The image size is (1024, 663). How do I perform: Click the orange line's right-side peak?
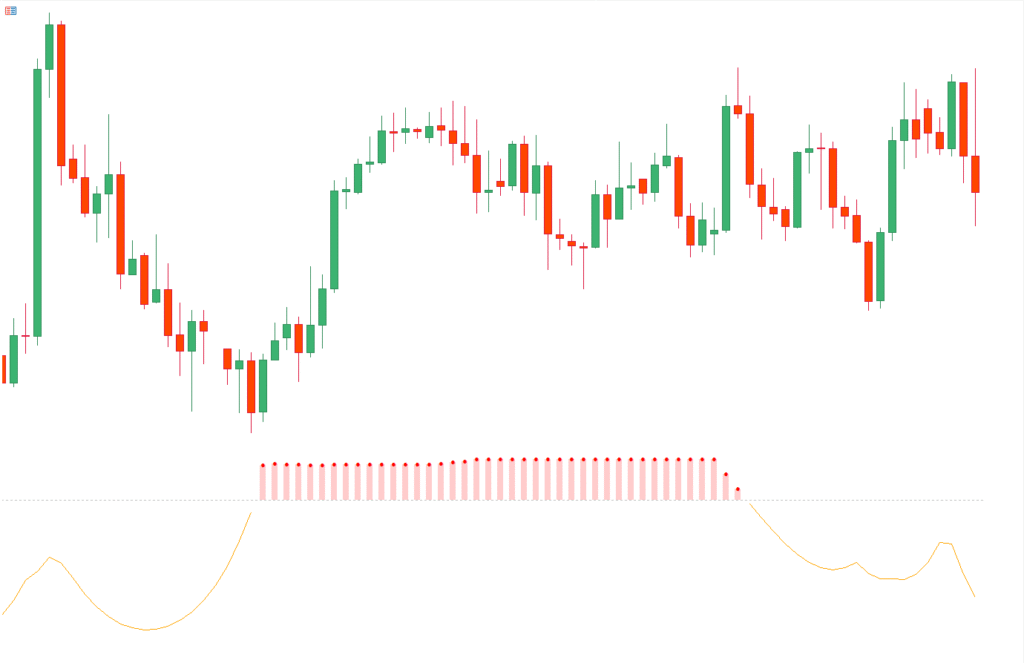(941, 543)
